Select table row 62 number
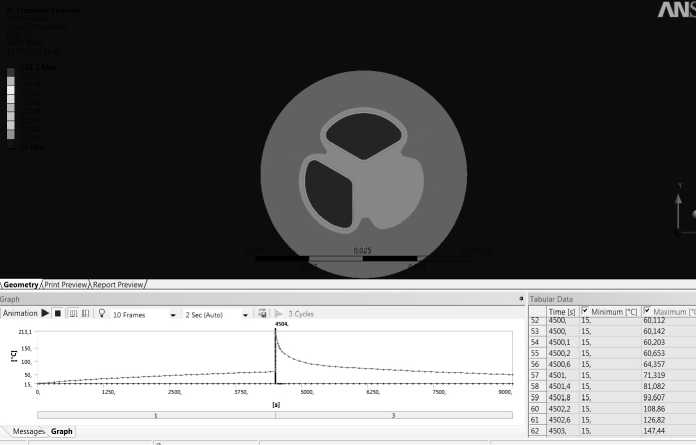 (x=535, y=431)
